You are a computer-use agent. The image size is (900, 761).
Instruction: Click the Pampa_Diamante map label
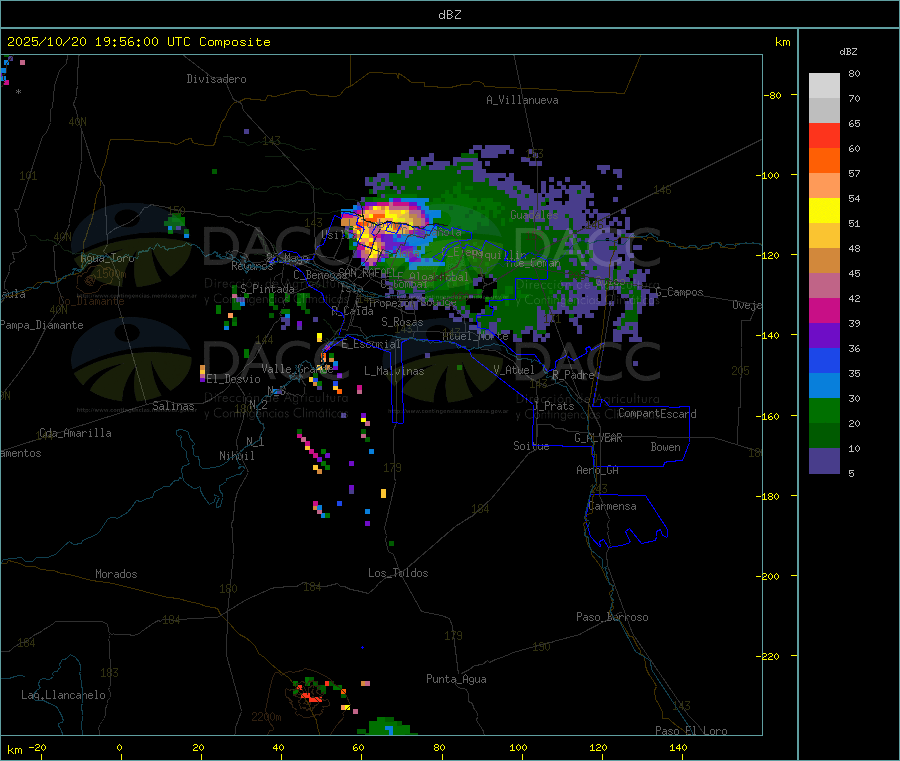(42, 325)
